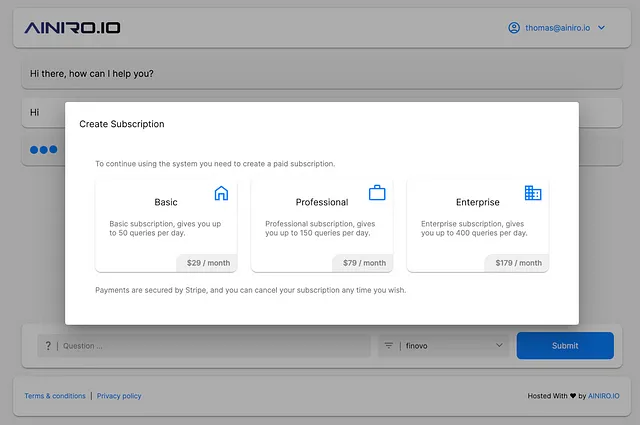Click the Basic plan house icon
The image size is (640, 425).
(221, 193)
